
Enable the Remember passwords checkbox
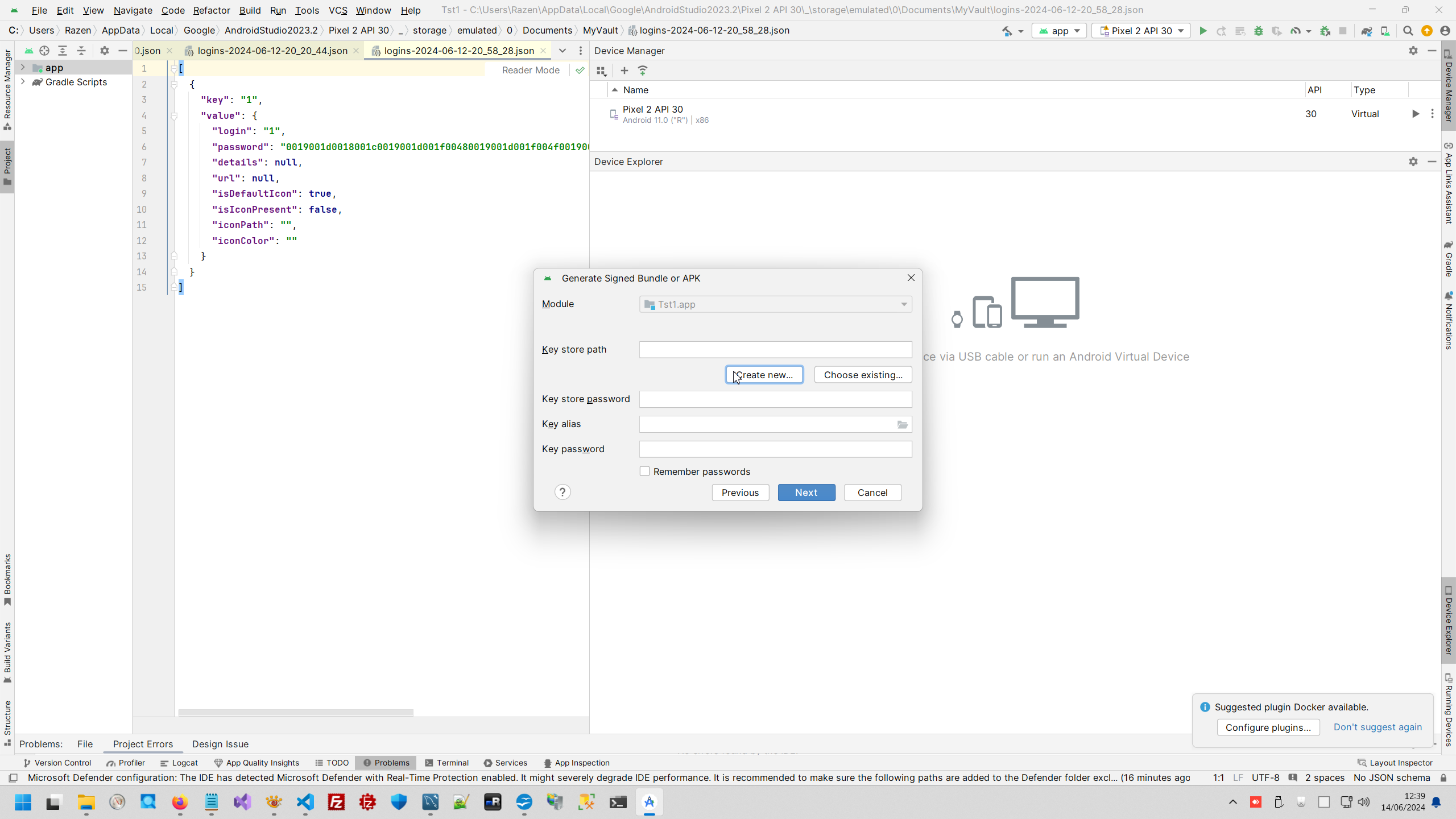644,471
